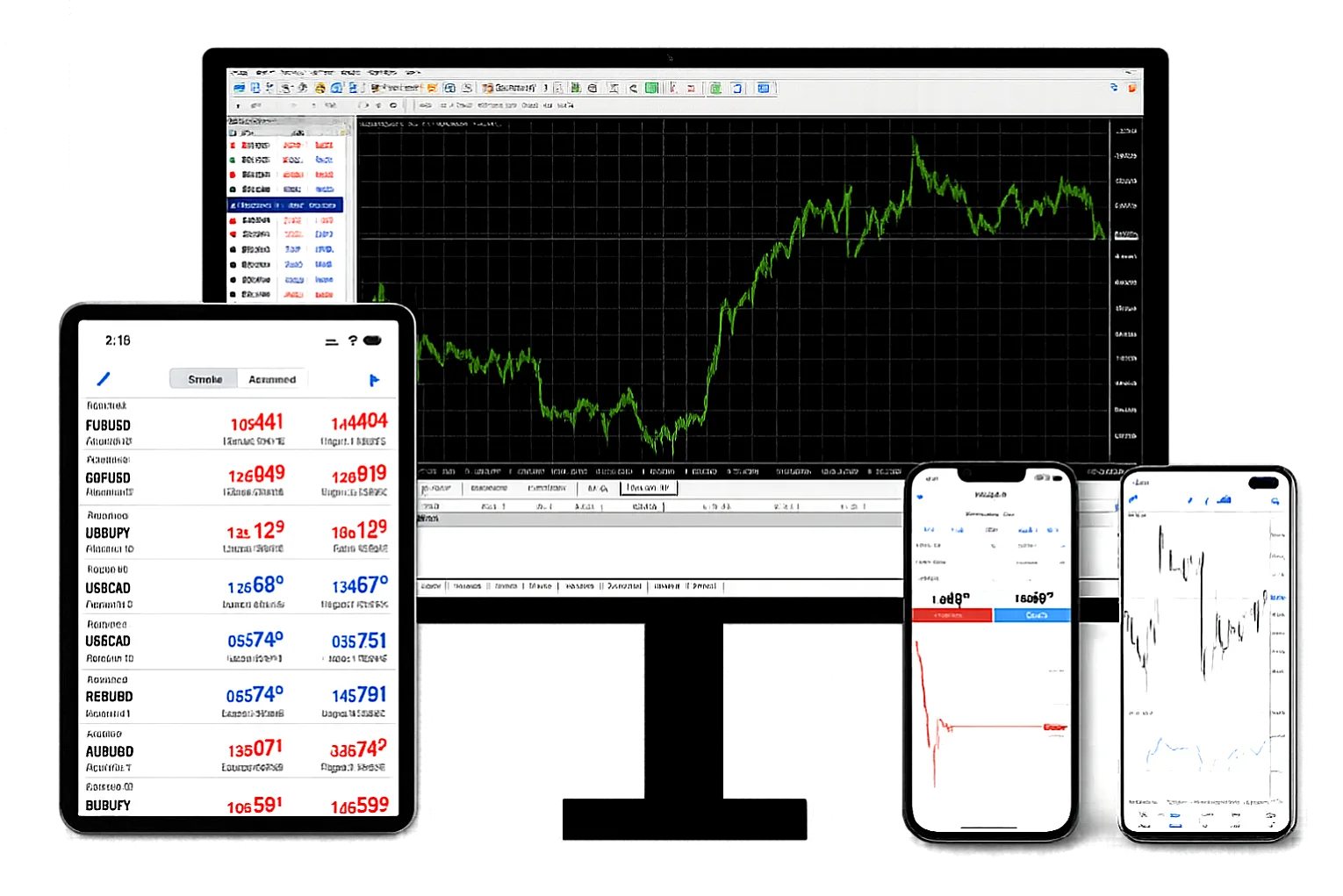The height and width of the screenshot is (896, 1343).
Task: Tap the blue add icon at tablet top right
Action: click(374, 380)
